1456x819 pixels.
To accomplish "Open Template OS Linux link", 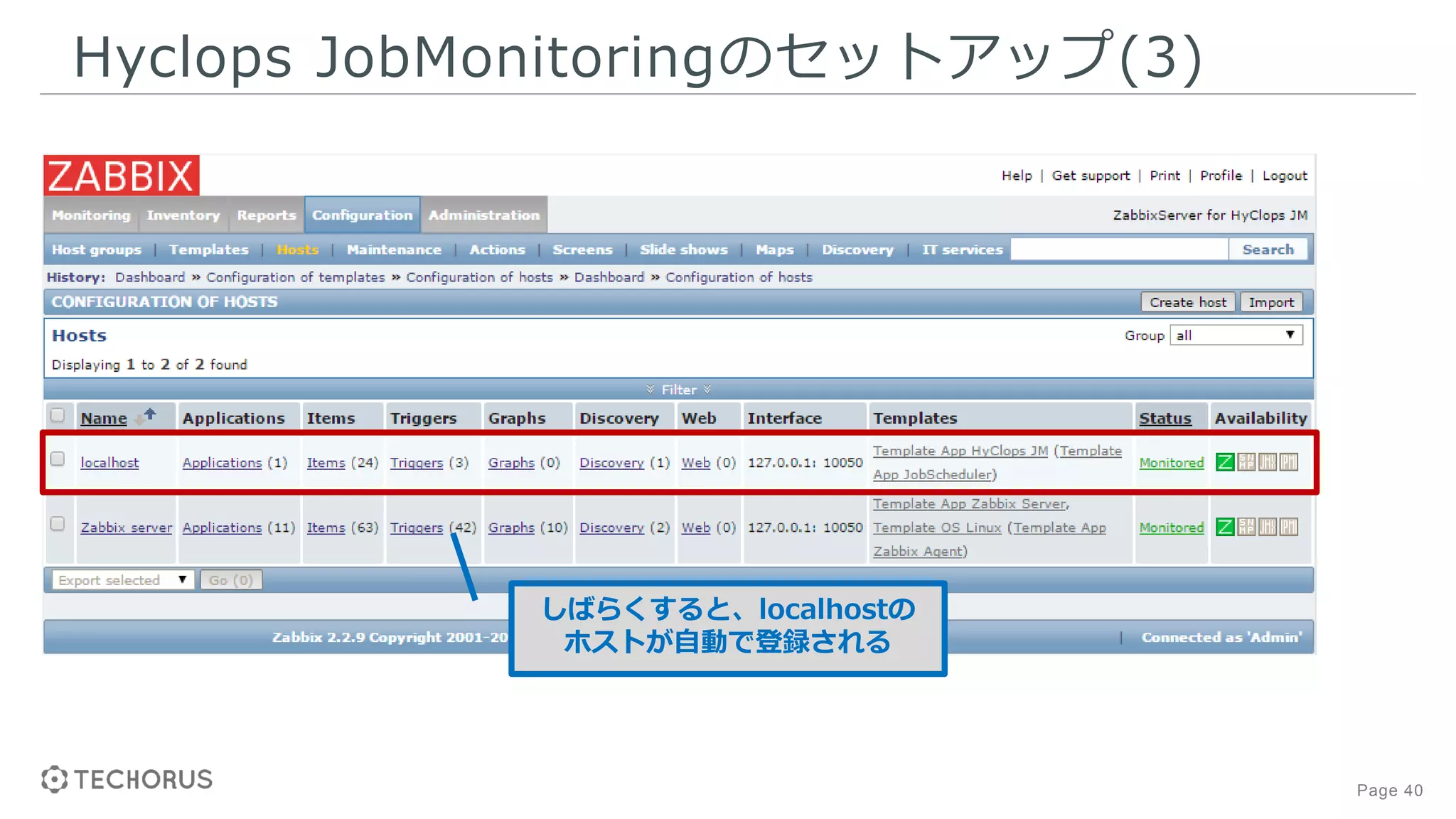I will 937,528.
